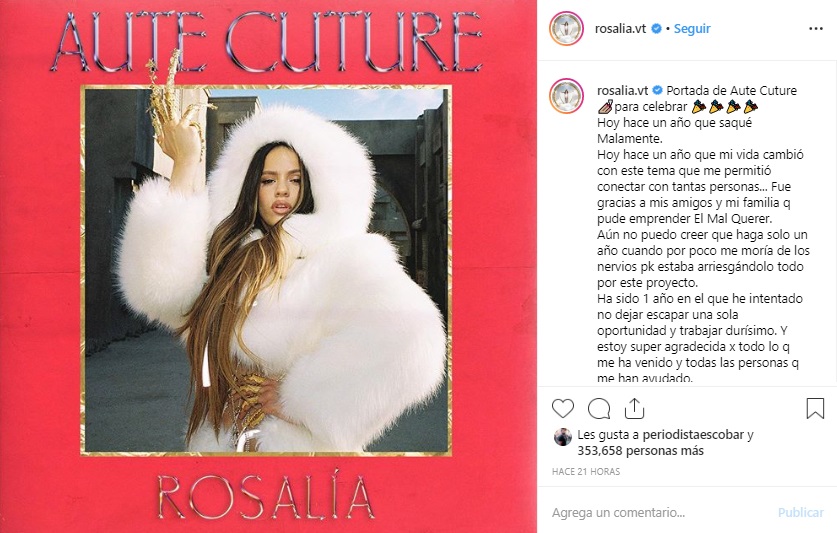Open rosalia.vt username in the caption
837x533 pixels.
[622, 91]
